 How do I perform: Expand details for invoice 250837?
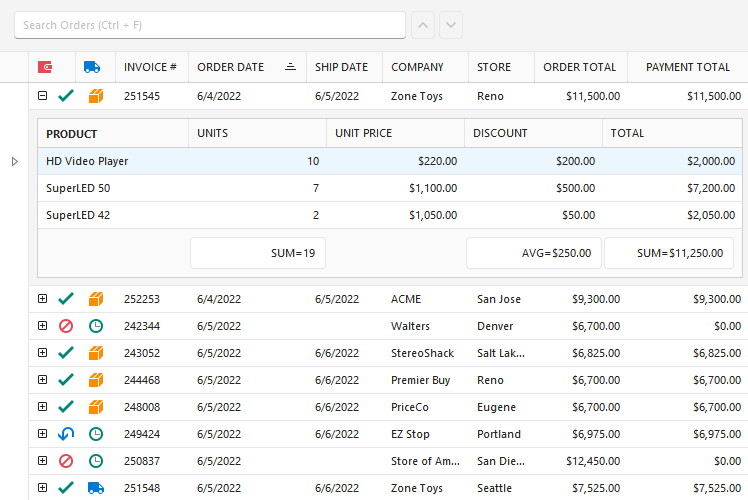(42, 460)
